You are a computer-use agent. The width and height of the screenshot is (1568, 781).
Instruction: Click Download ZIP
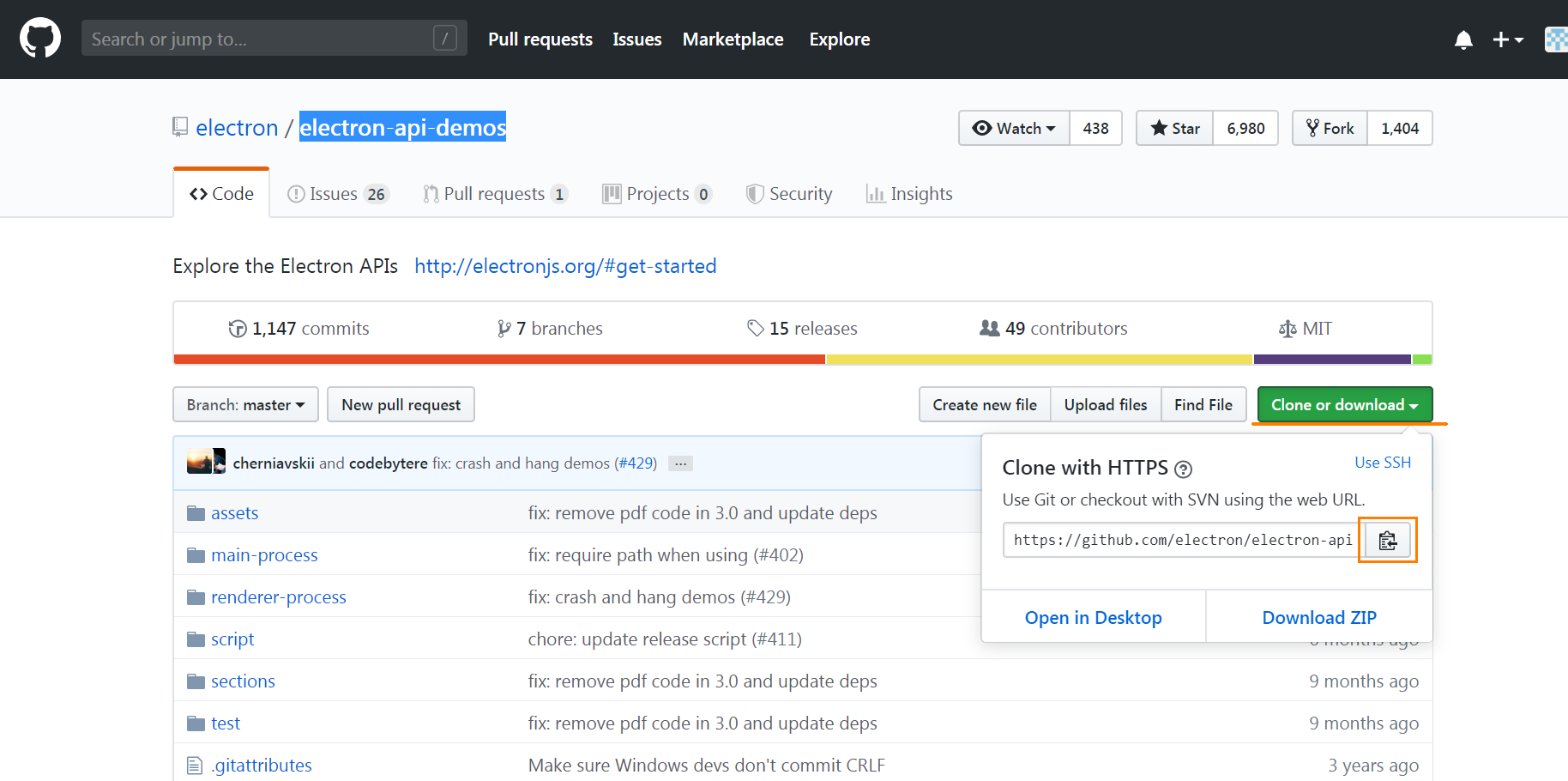[1319, 617]
